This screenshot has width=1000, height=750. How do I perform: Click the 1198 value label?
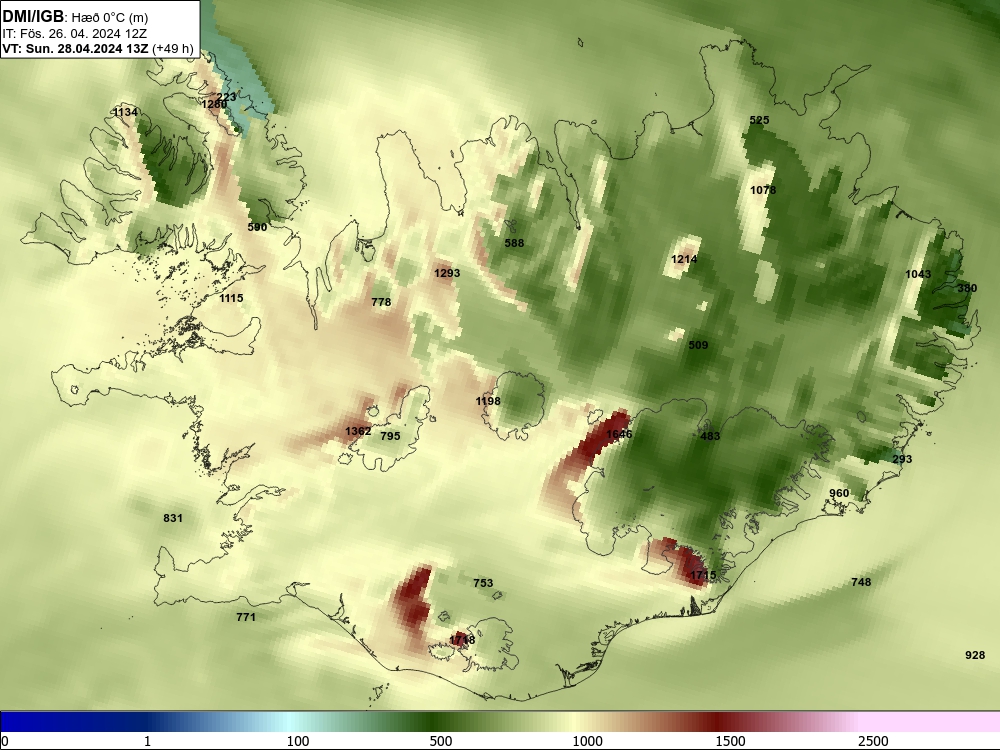click(488, 401)
